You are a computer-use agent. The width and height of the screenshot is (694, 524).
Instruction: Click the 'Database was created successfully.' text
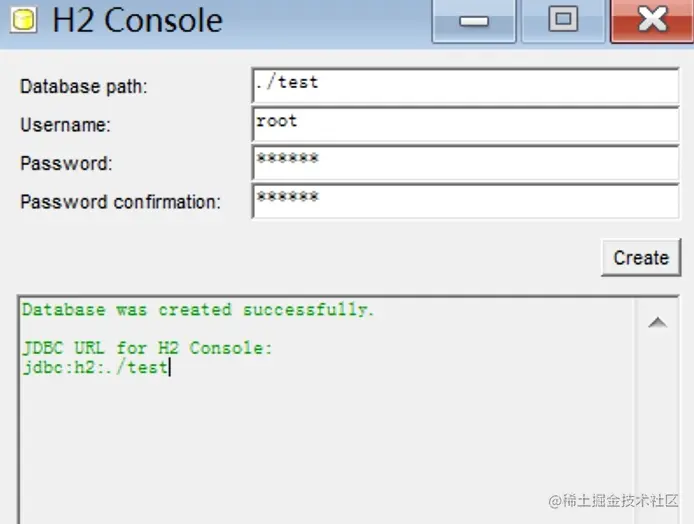(198, 310)
